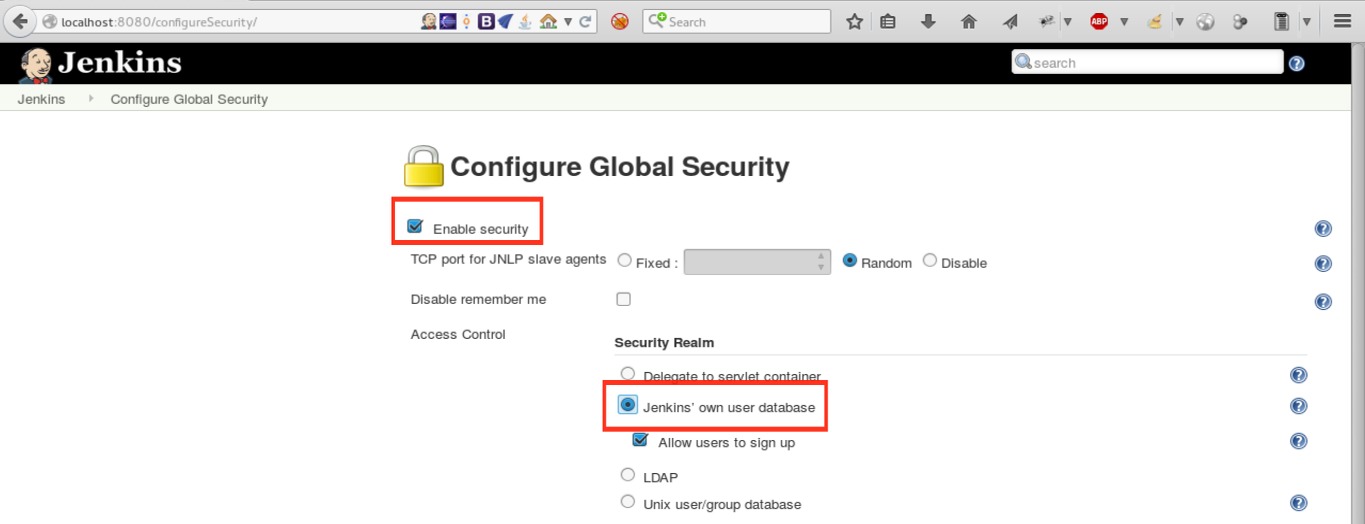Click the Jenkins butler icon in address bar

(x=429, y=21)
